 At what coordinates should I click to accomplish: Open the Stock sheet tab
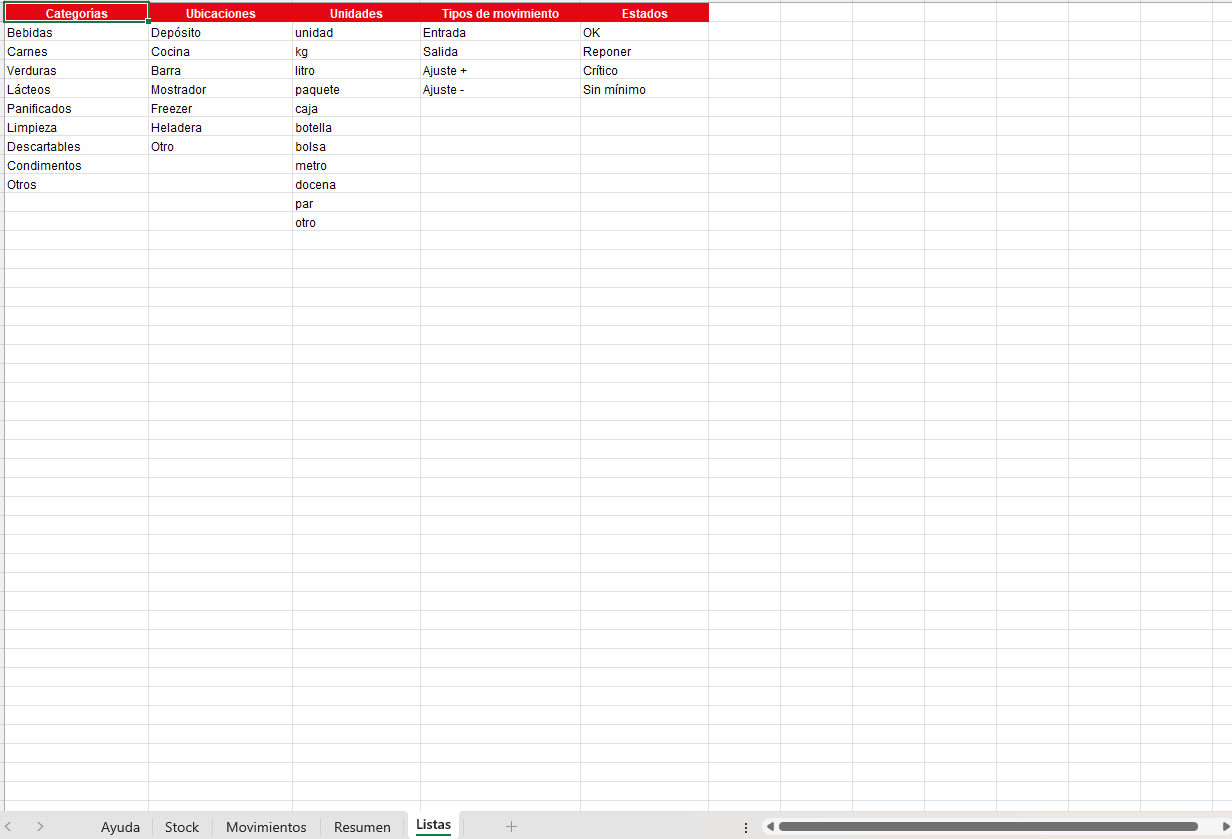[182, 827]
